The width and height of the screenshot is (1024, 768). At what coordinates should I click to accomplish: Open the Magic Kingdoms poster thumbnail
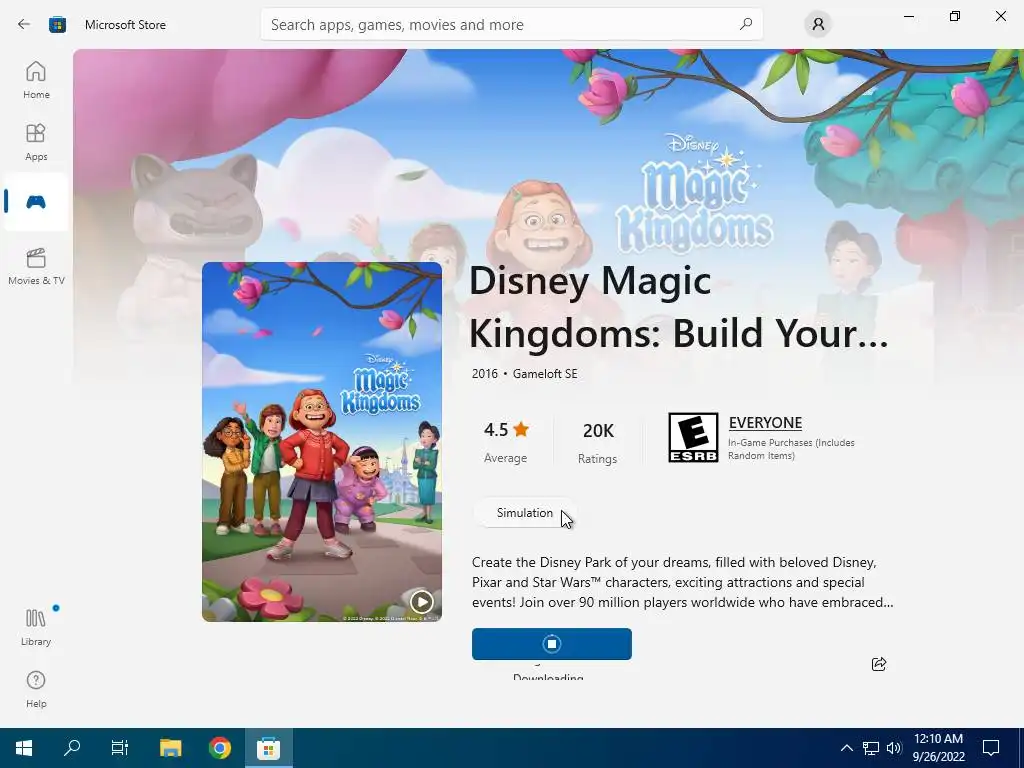click(x=322, y=441)
